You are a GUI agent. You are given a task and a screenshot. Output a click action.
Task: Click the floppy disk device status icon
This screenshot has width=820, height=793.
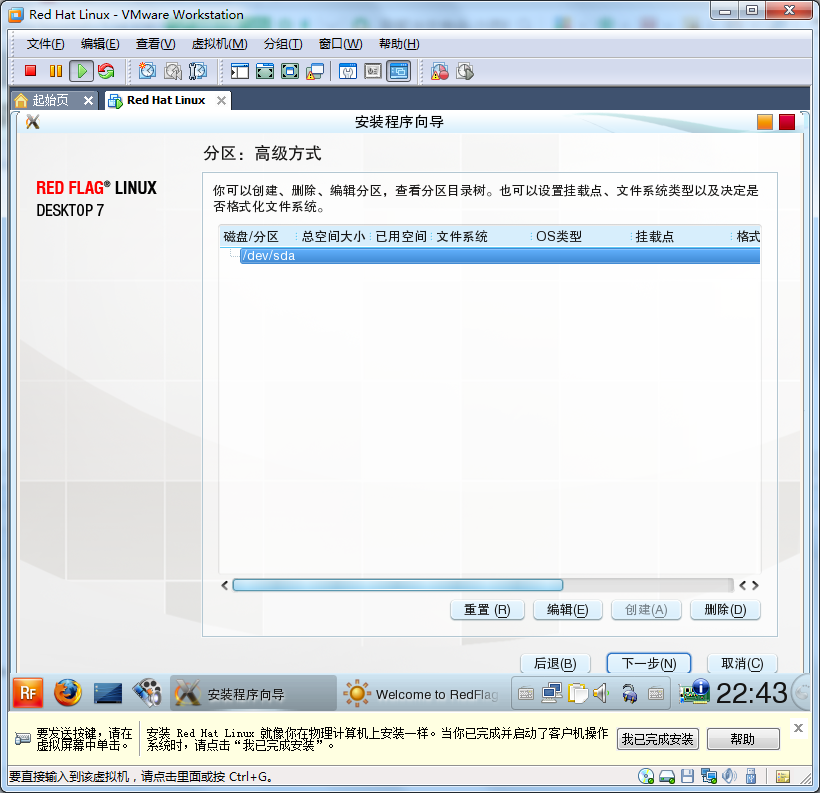[688, 776]
